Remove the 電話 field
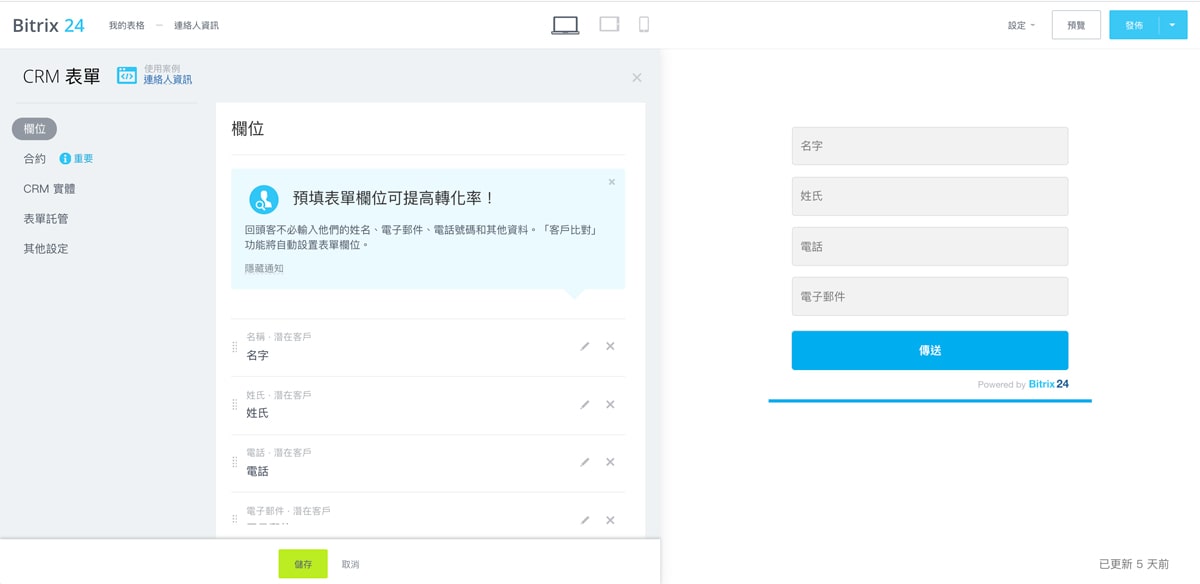 tap(610, 462)
